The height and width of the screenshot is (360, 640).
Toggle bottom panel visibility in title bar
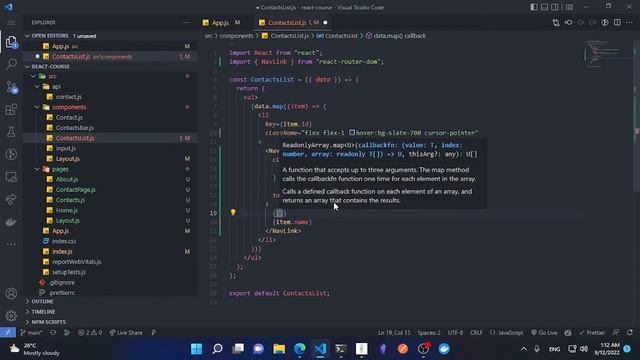(x=544, y=7)
